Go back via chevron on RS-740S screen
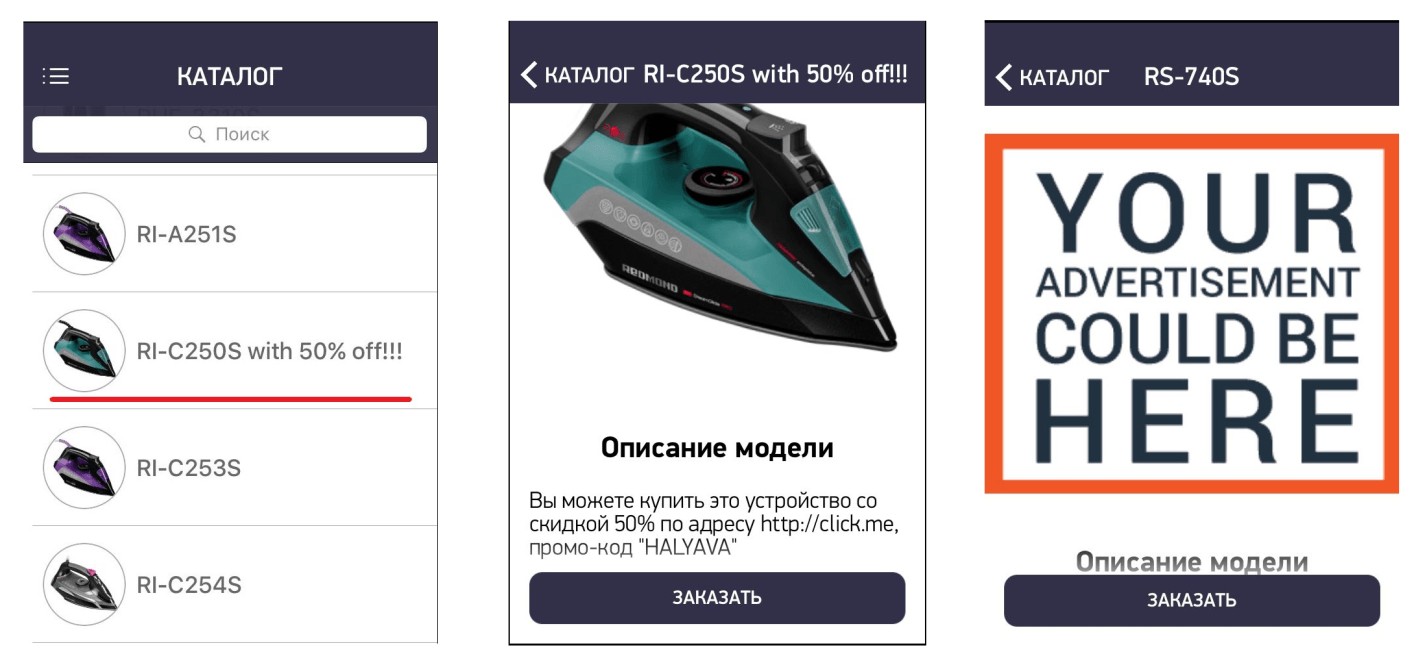 [x=1004, y=77]
